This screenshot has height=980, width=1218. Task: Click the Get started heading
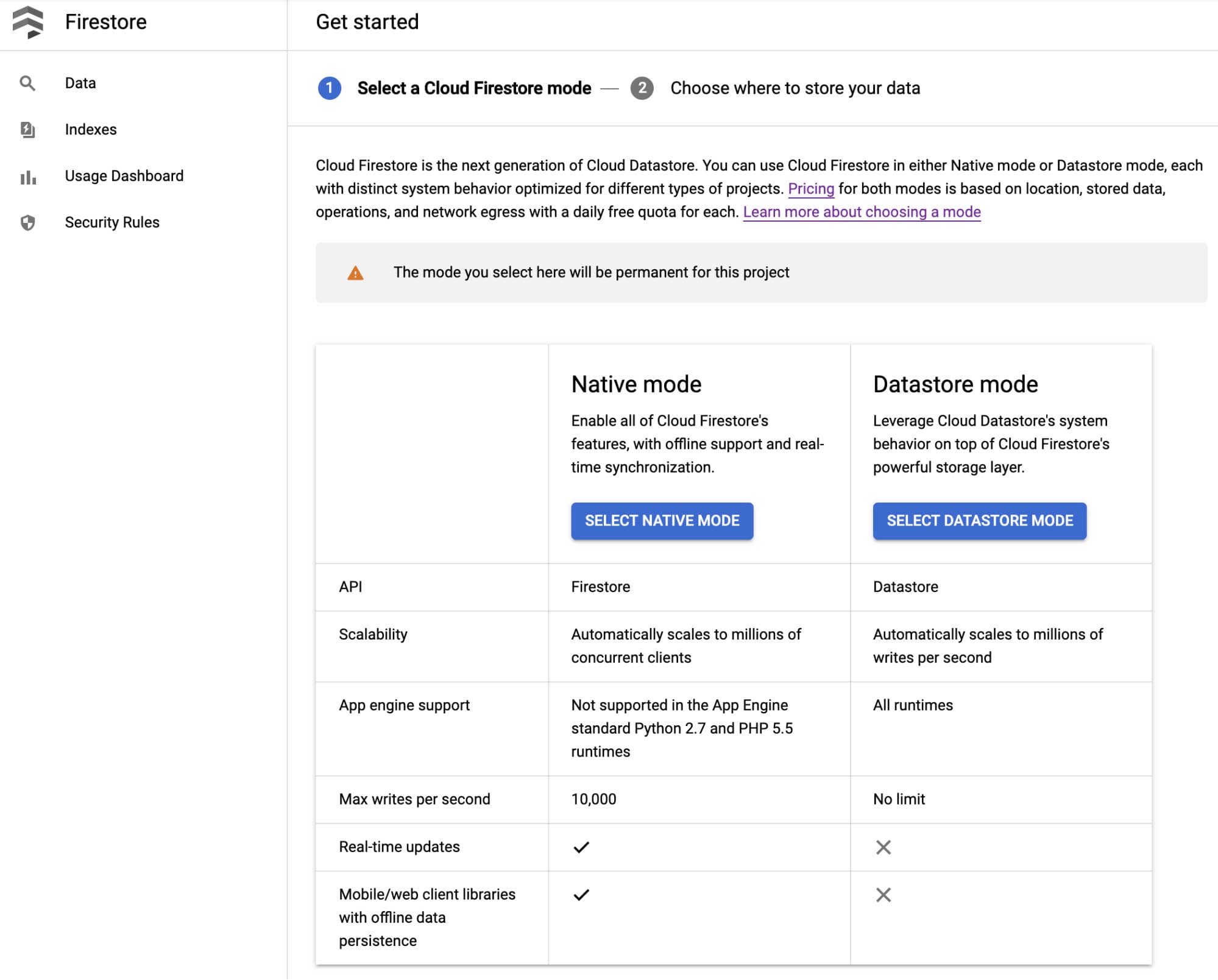point(367,22)
